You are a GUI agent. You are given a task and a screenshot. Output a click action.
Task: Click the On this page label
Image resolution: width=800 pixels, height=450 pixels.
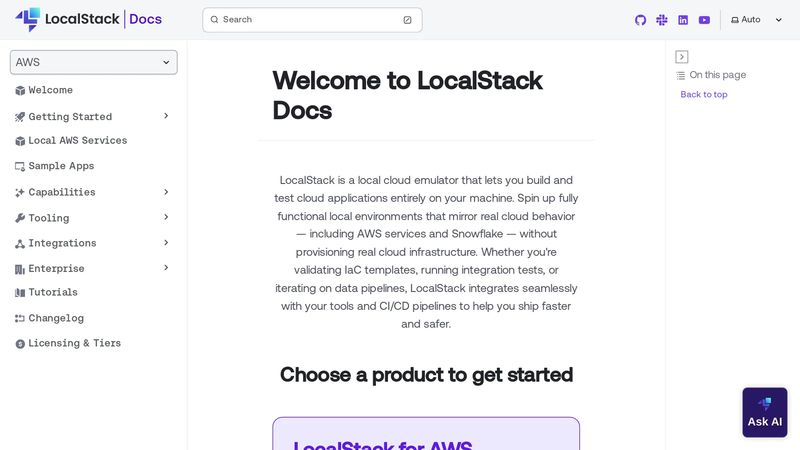point(717,75)
